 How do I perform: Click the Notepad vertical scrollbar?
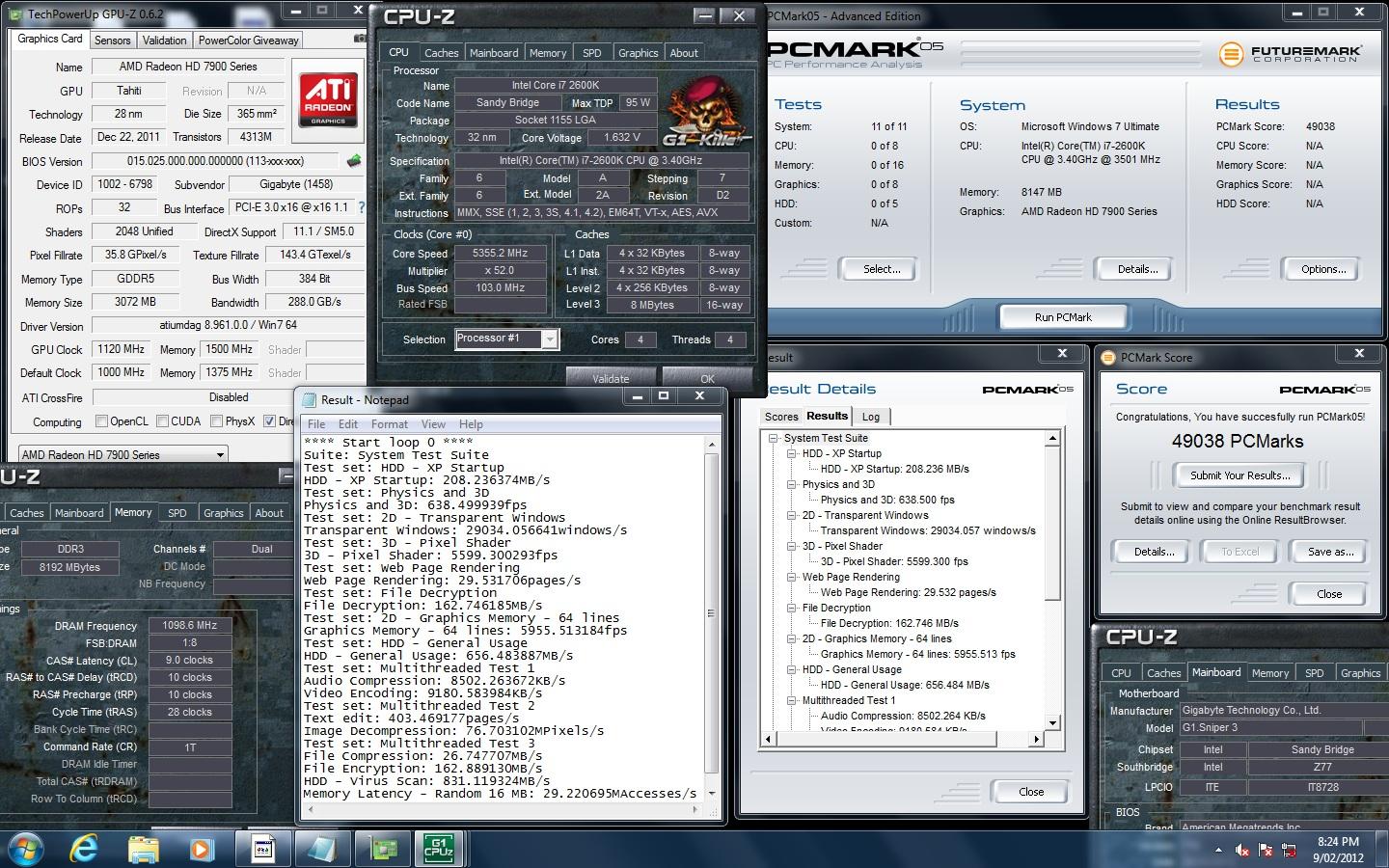coord(712,617)
